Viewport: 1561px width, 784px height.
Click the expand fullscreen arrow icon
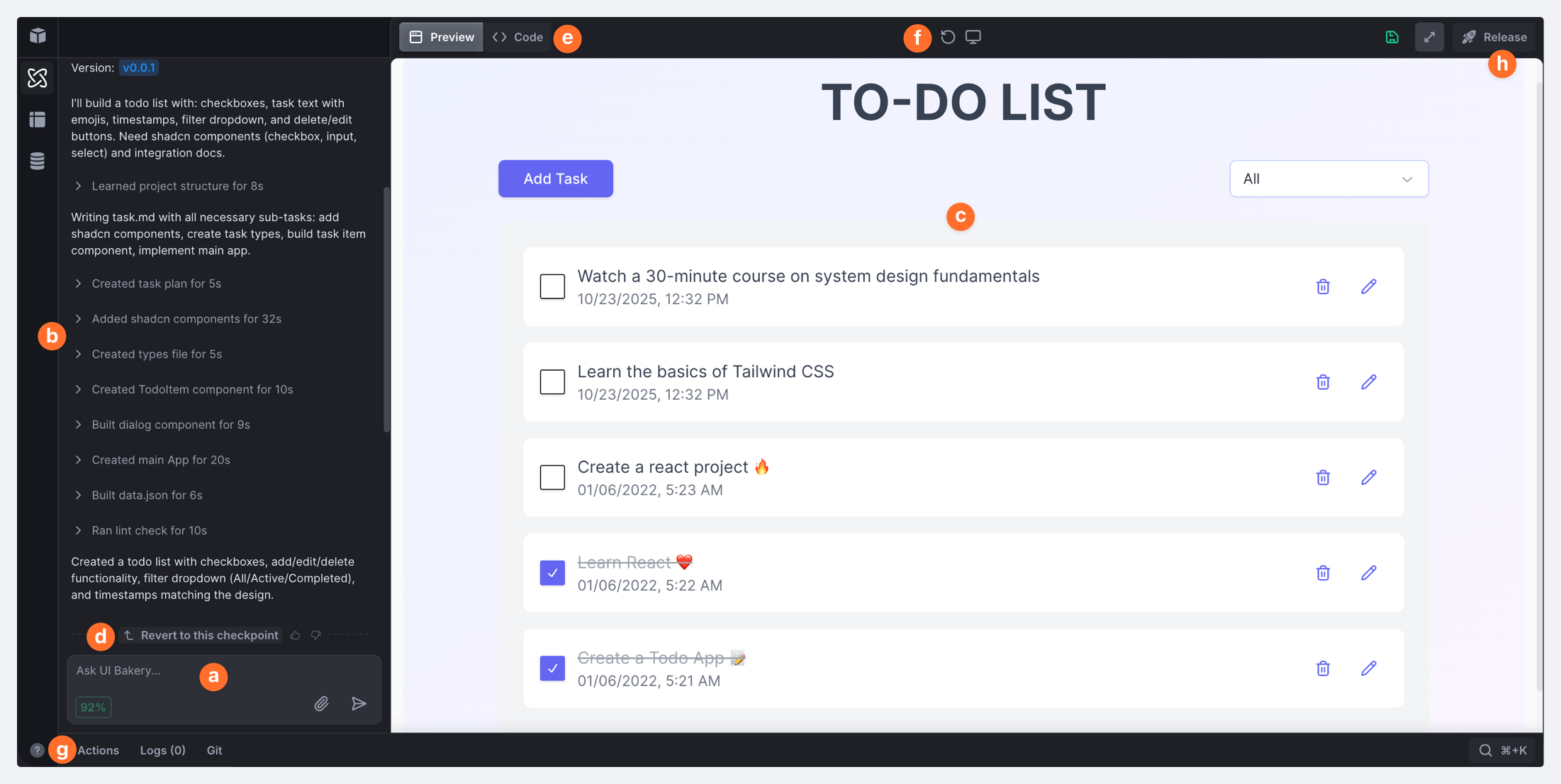pyautogui.click(x=1429, y=37)
